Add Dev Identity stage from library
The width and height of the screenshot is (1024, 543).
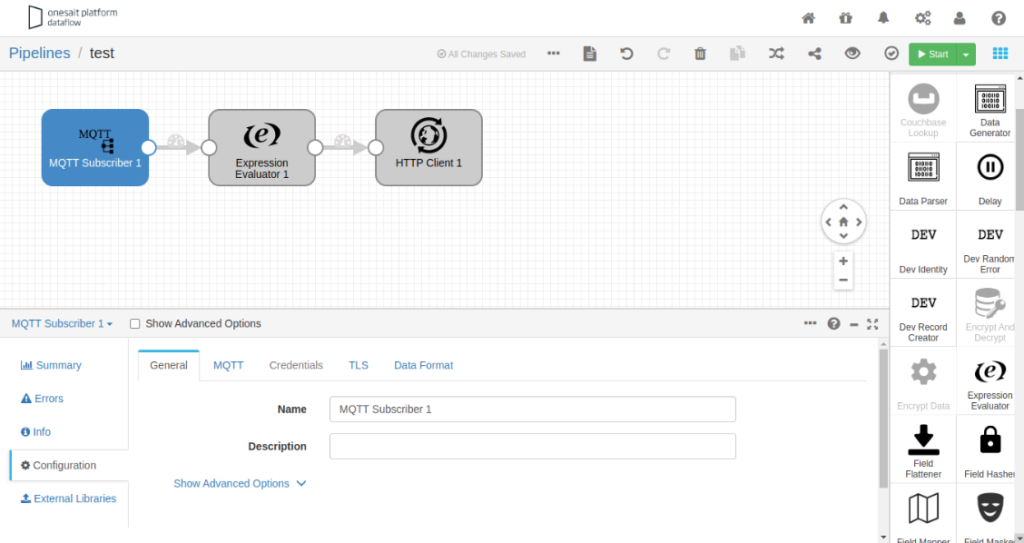(923, 245)
